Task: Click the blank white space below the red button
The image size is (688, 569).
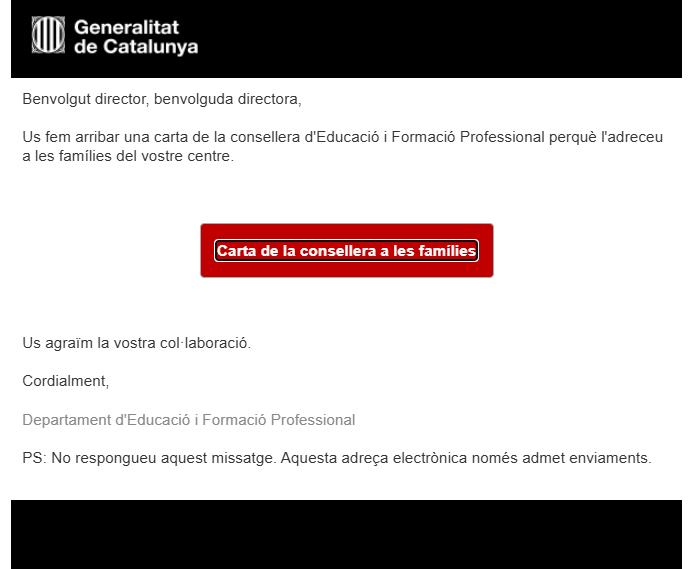Action: pyautogui.click(x=346, y=305)
